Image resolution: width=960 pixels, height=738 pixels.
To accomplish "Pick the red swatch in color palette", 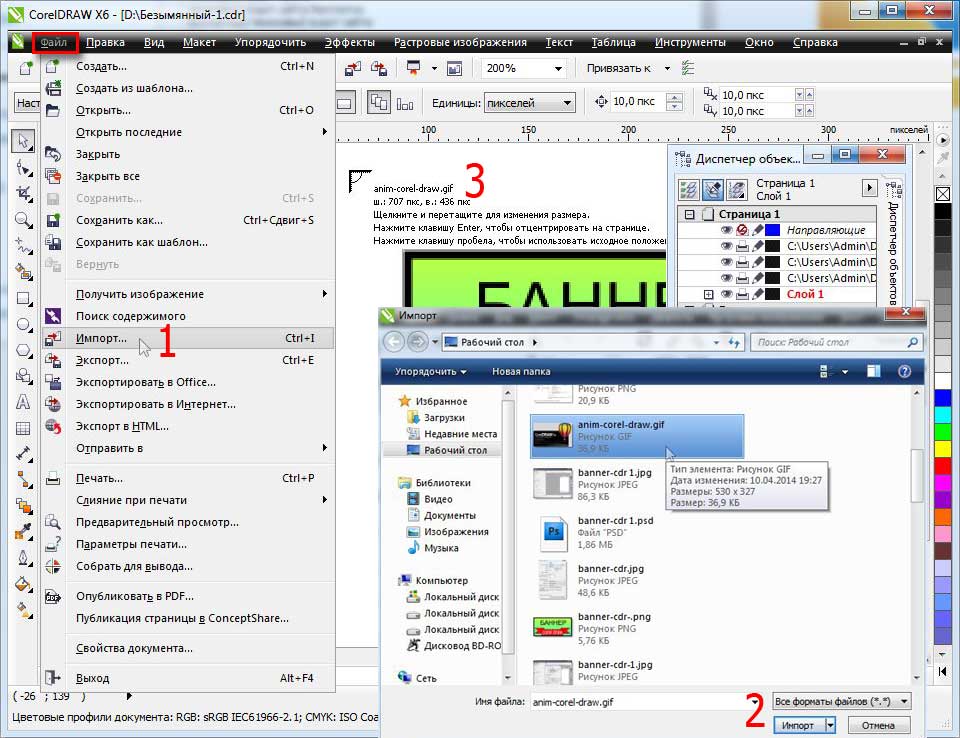I will coord(942,465).
